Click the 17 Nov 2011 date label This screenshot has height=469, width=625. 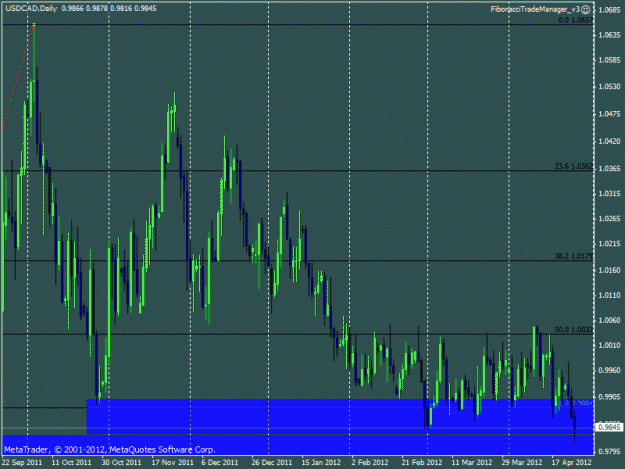[173, 463]
